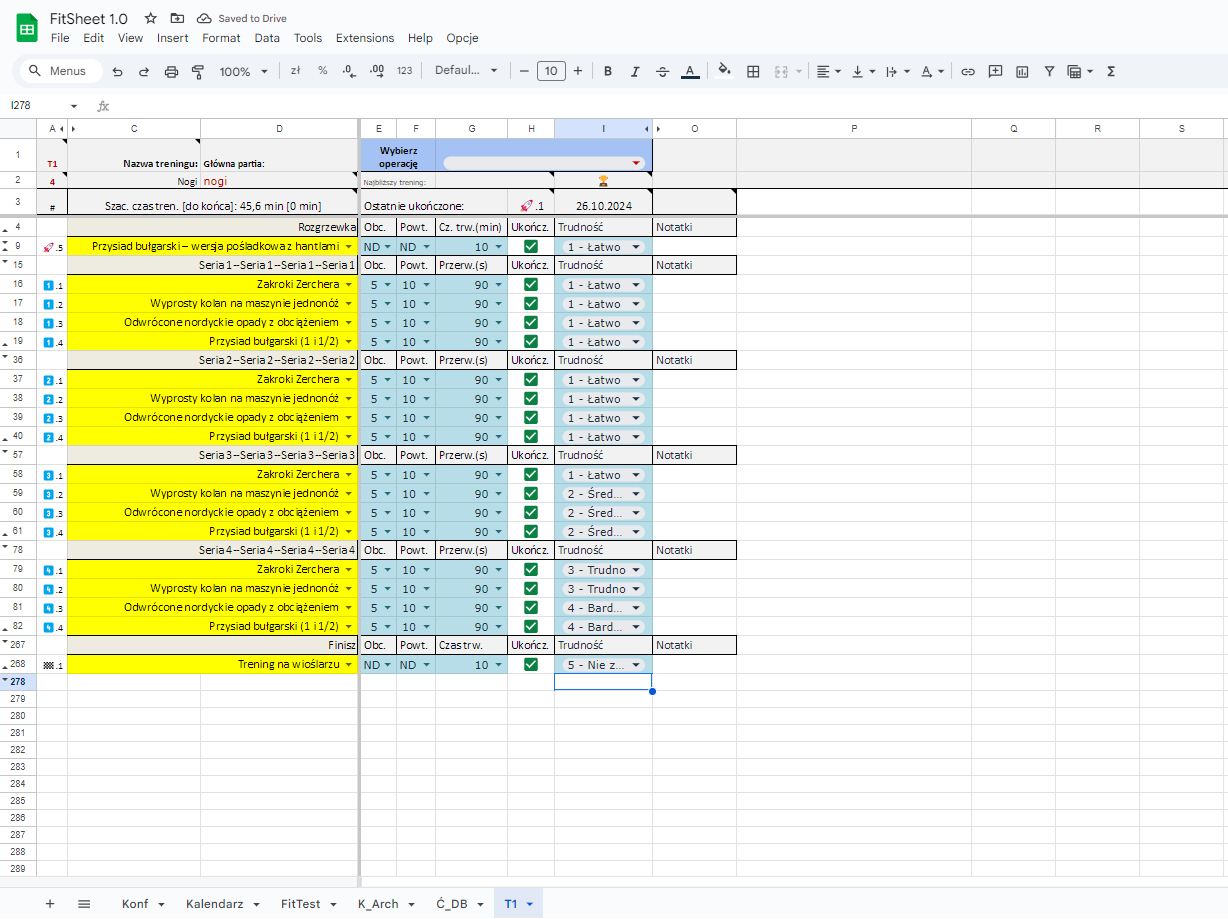This screenshot has height=919, width=1228.
Task: Click the Print icon in toolbar
Action: click(171, 71)
